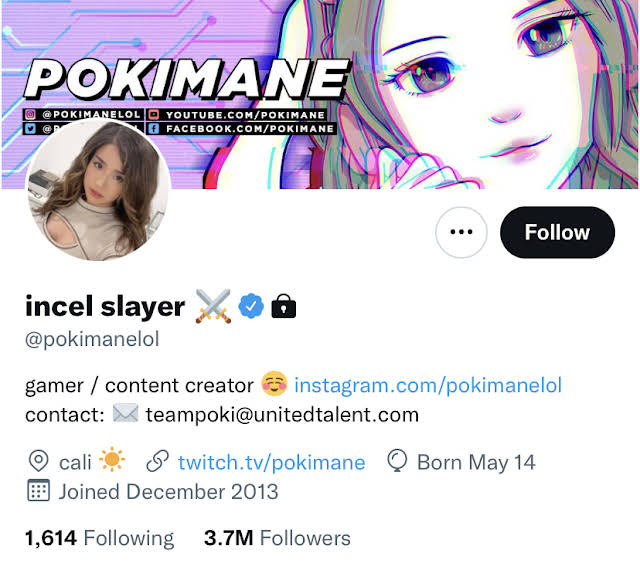Image resolution: width=640 pixels, height=570 pixels.
Task: Click the Facebook icon in banner
Action: 153,129
